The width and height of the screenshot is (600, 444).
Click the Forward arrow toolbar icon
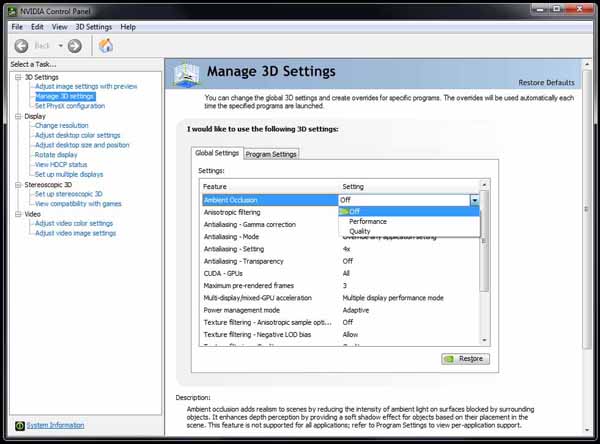[x=75, y=46]
